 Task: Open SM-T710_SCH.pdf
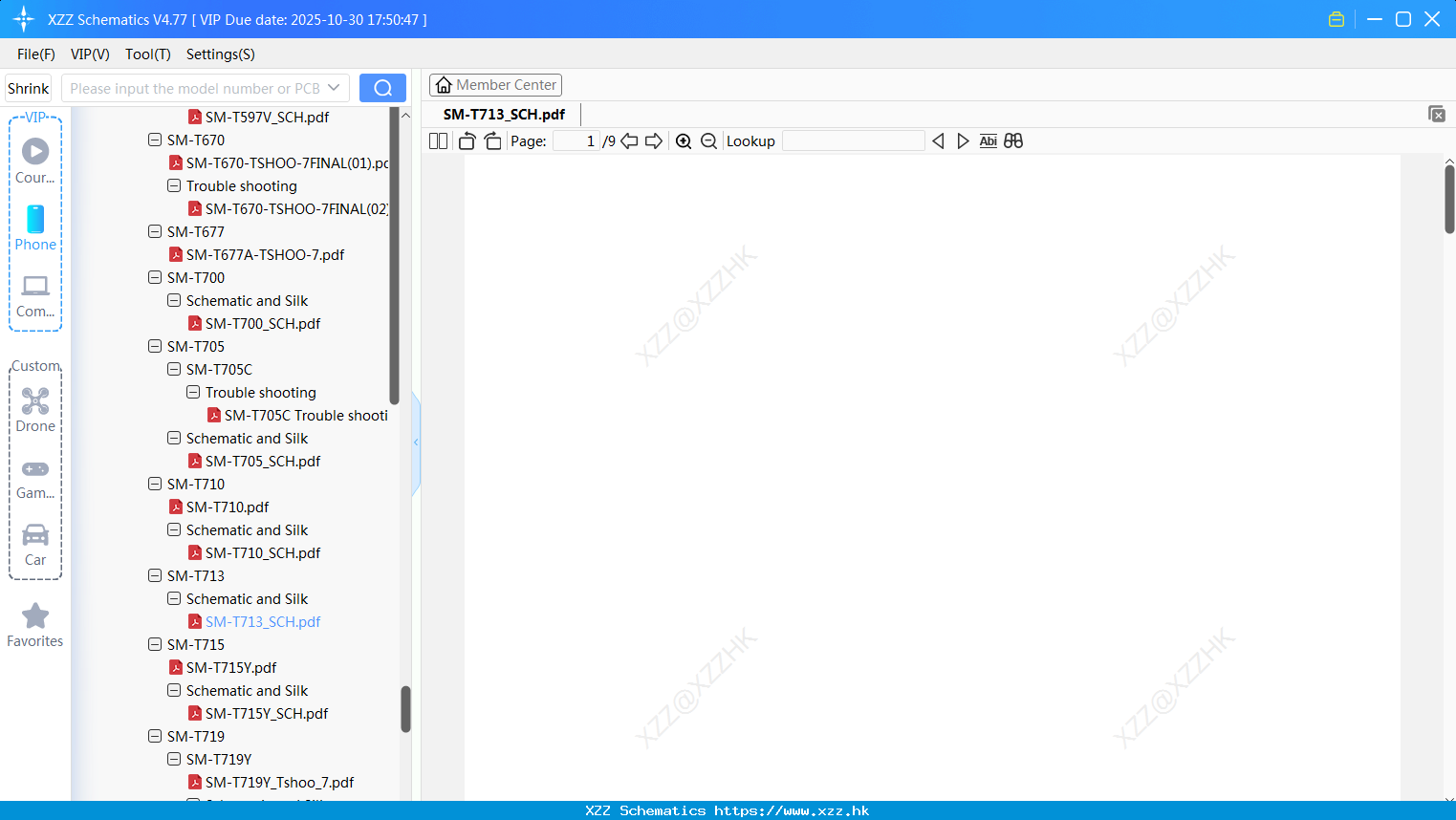click(263, 552)
